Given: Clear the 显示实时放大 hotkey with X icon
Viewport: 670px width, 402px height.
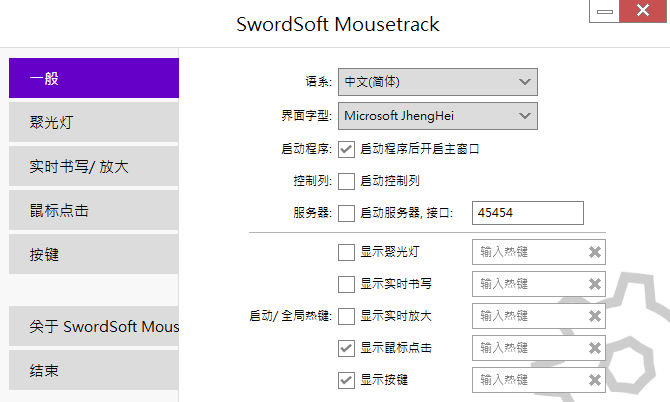Looking at the screenshot, I should click(x=595, y=316).
